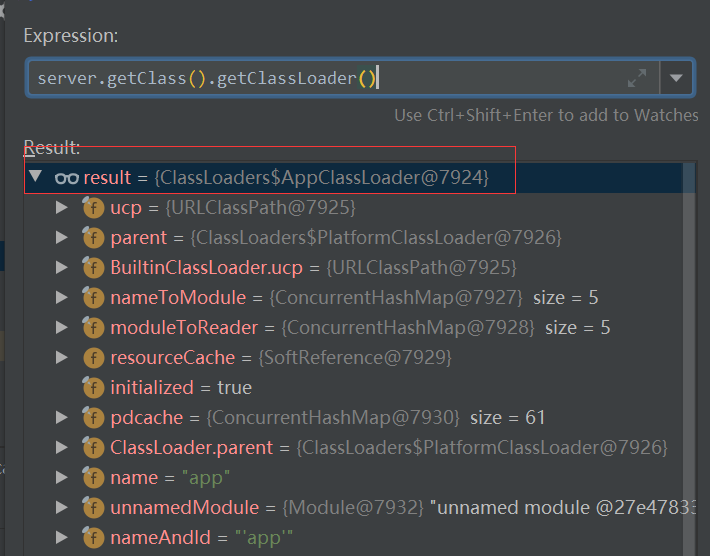
Task: Expand the moduleToReader node
Action: [62, 328]
